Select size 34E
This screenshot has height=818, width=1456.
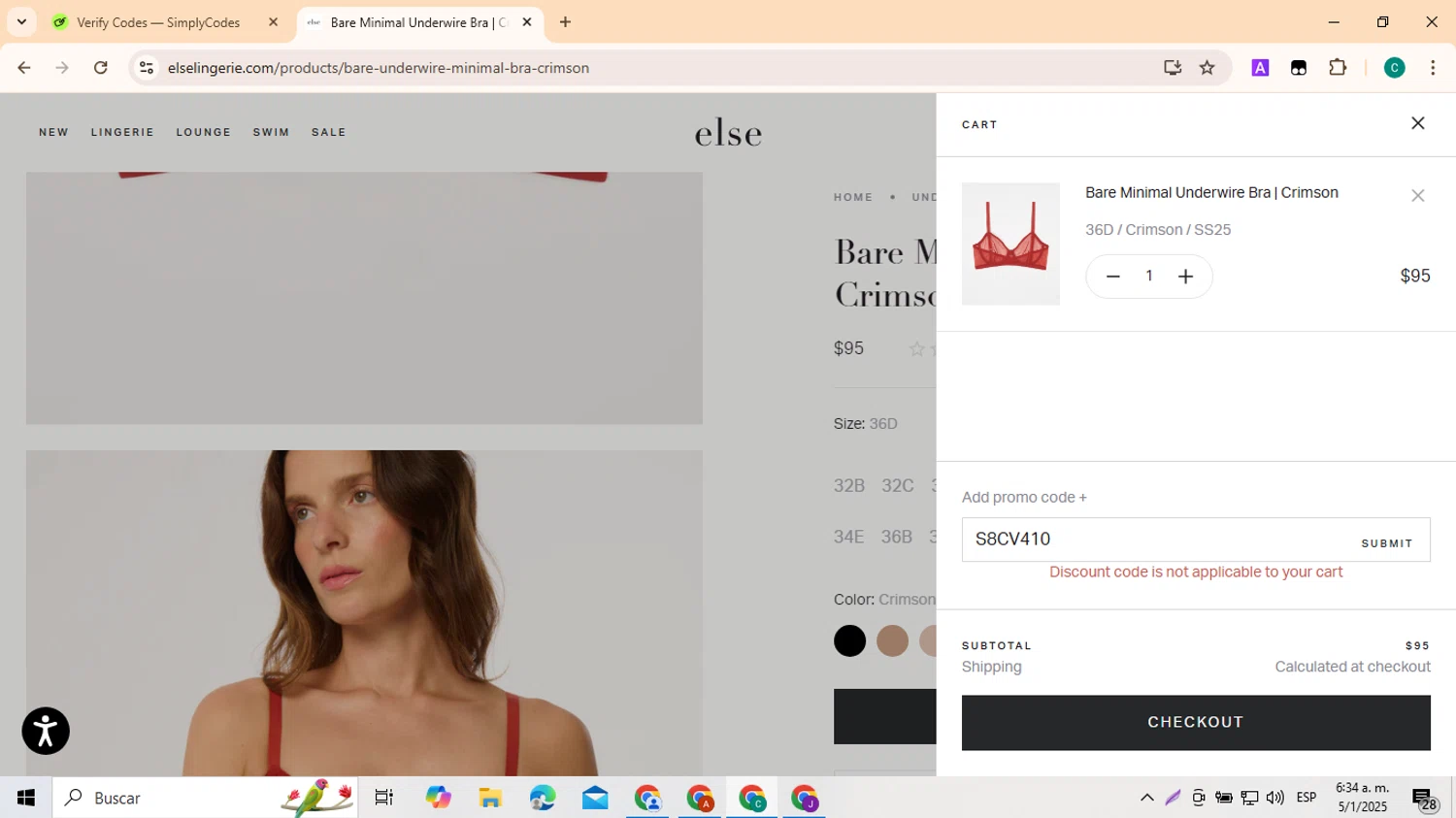click(848, 537)
